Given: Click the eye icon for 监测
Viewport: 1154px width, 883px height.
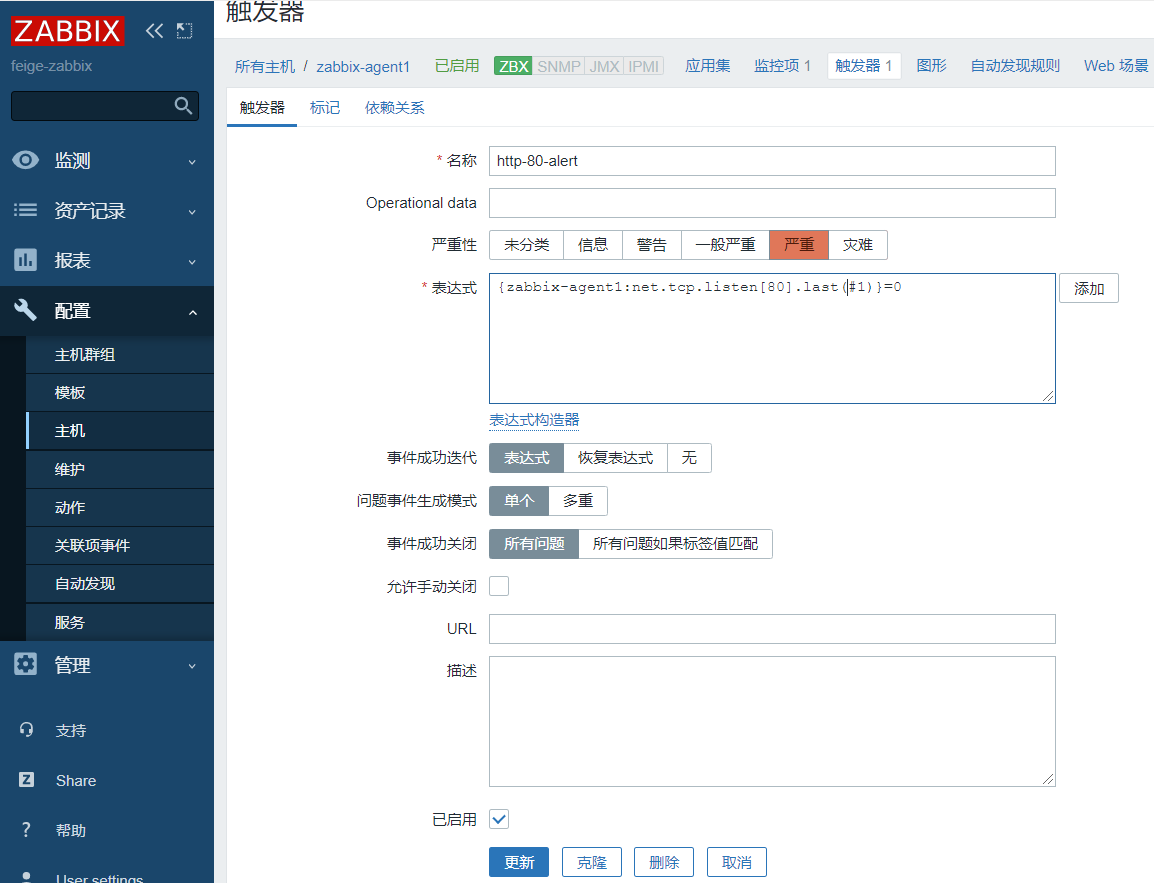Looking at the screenshot, I should 26,160.
